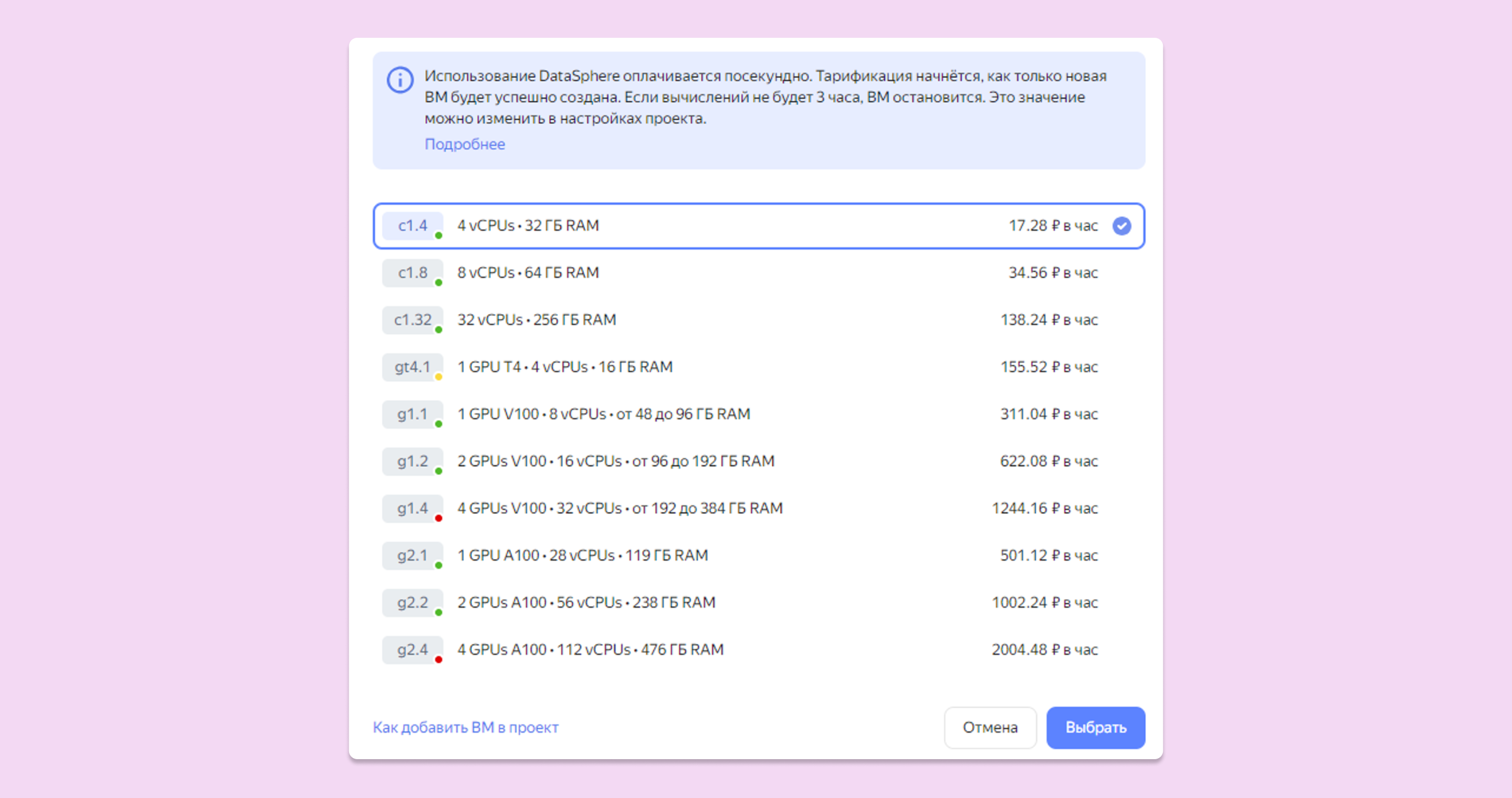Click the green status dot on c1.4 badge
Viewport: 1512px width, 798px height.
pyautogui.click(x=438, y=236)
